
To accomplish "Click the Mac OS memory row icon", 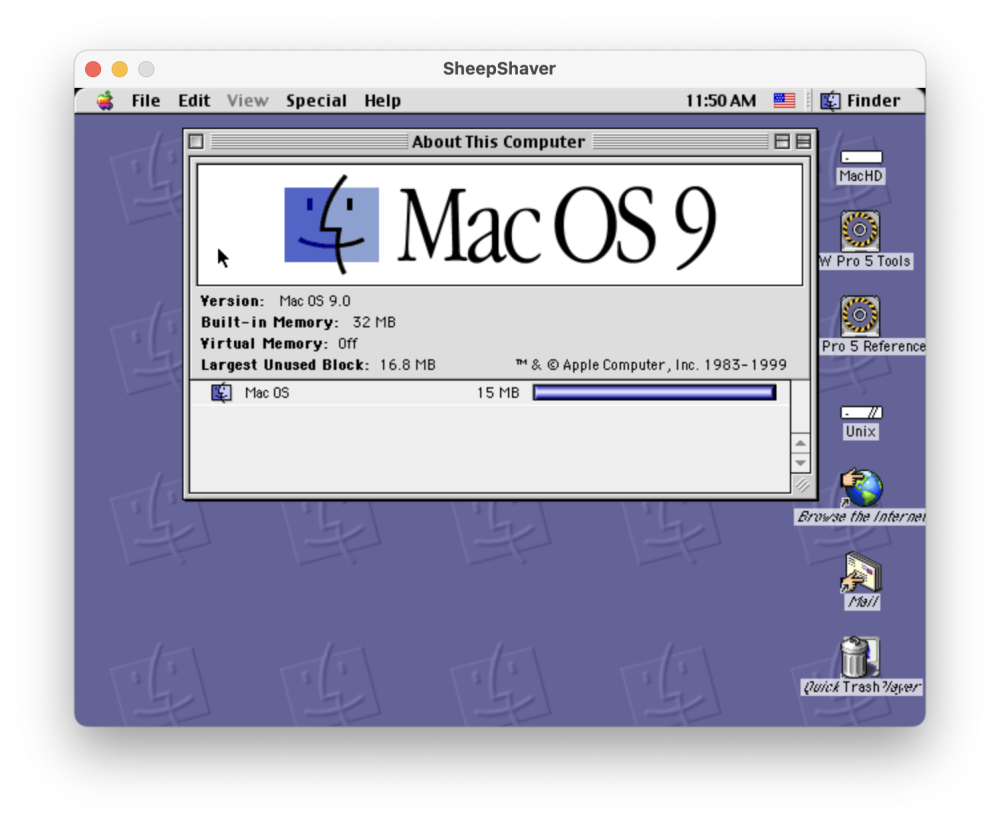I will (221, 393).
